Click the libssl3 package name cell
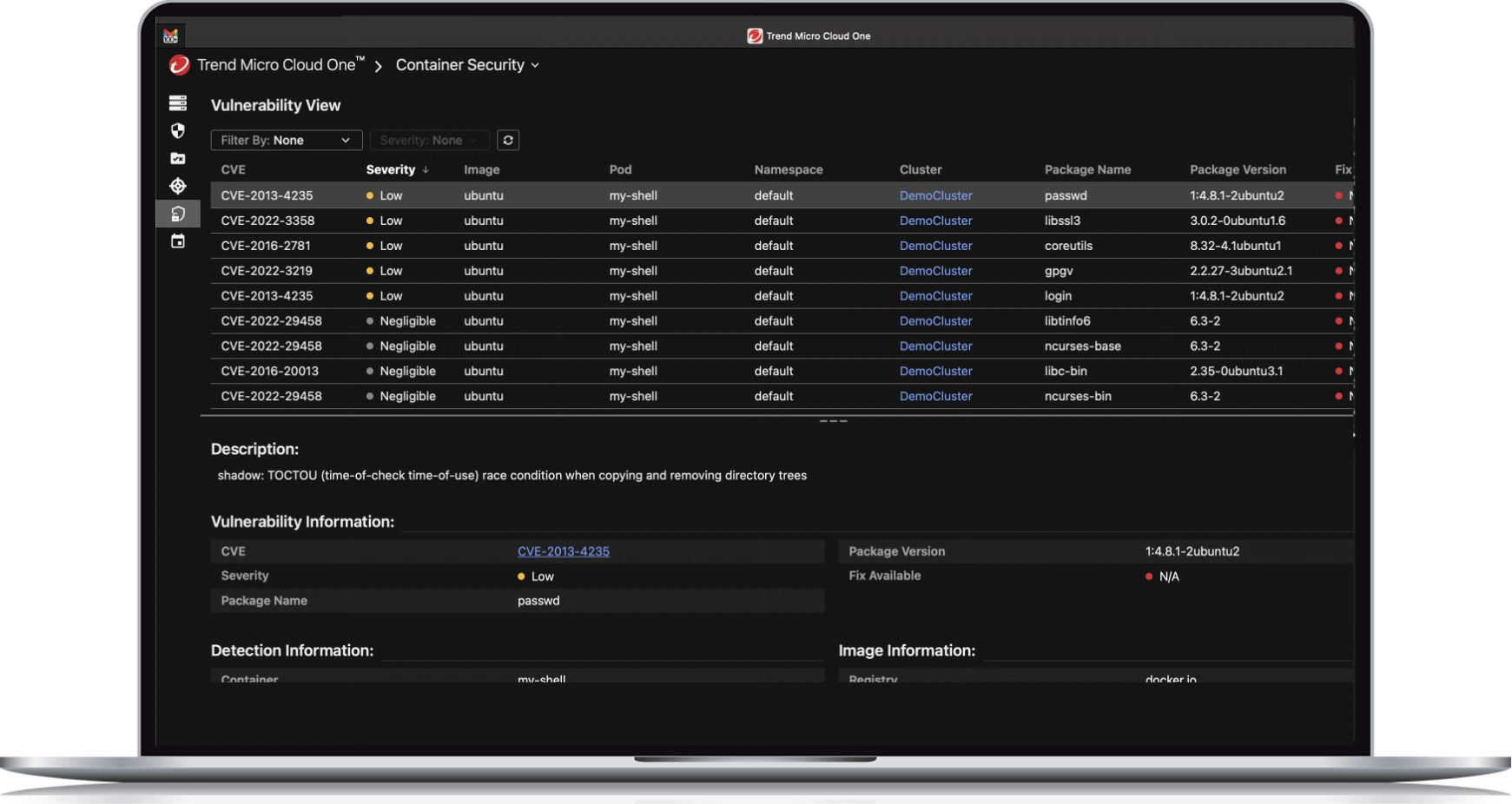1512x804 pixels. 1062,221
